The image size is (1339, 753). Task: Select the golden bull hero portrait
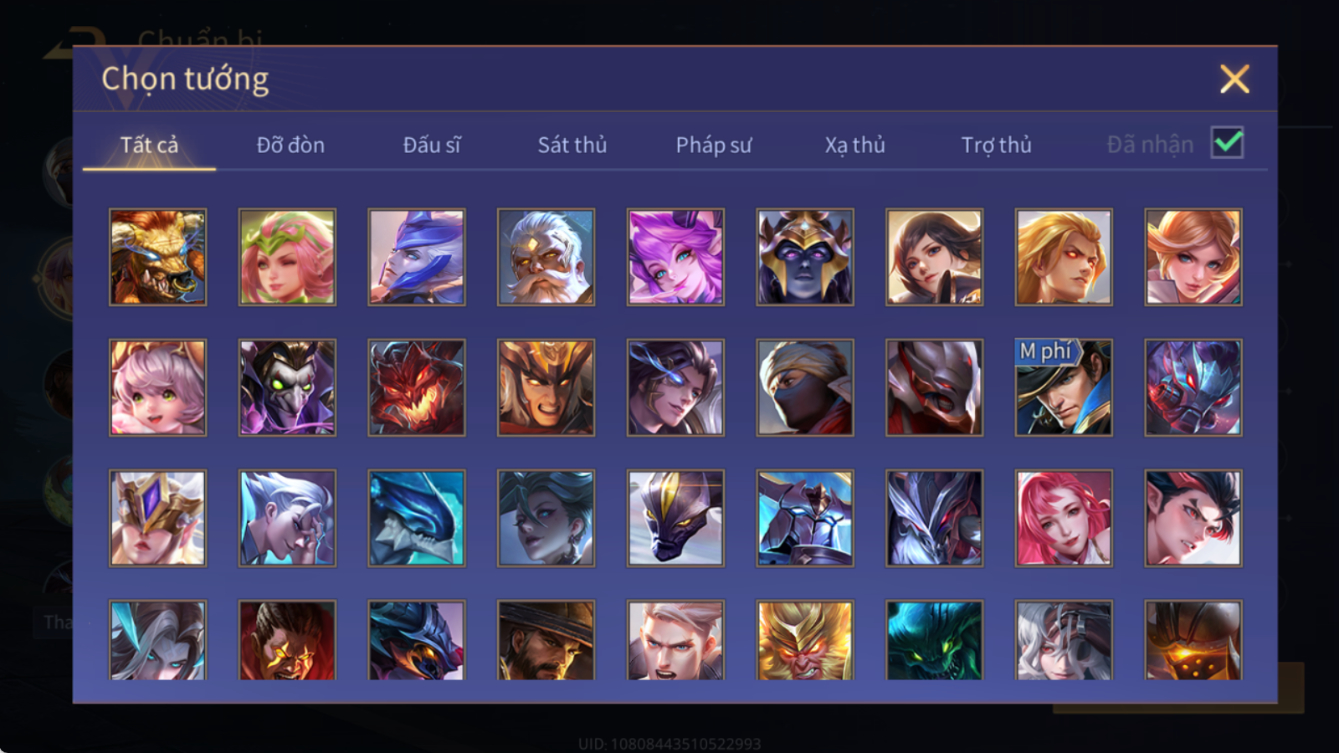(158, 257)
